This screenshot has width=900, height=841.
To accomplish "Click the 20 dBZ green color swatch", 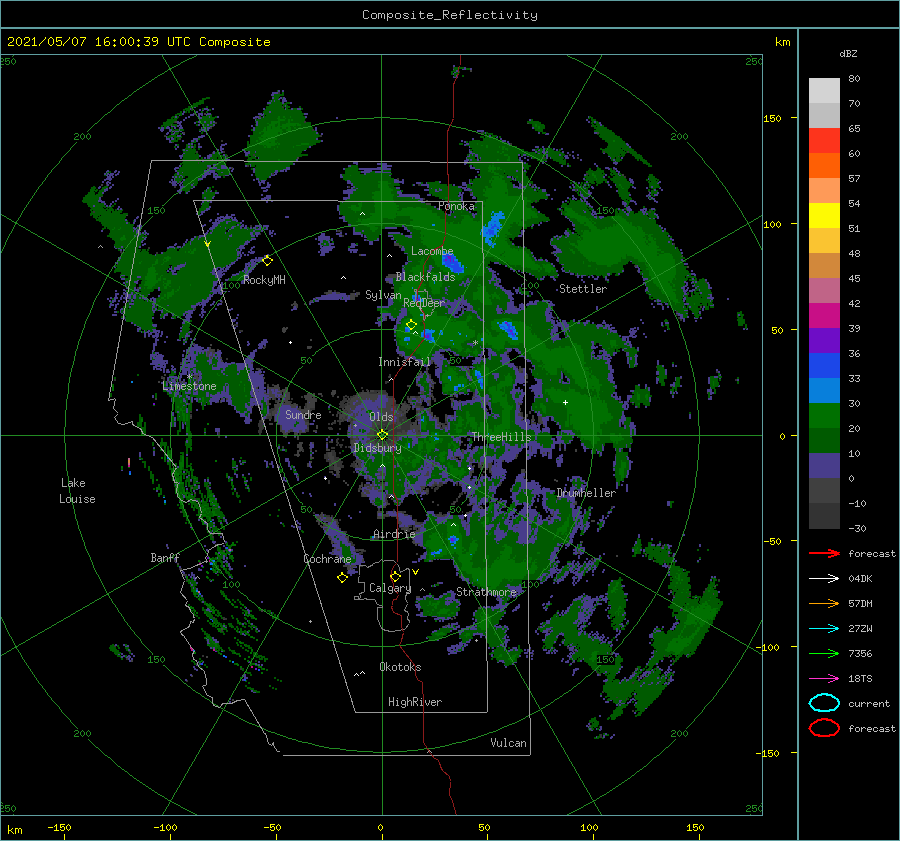I will pos(824,441).
